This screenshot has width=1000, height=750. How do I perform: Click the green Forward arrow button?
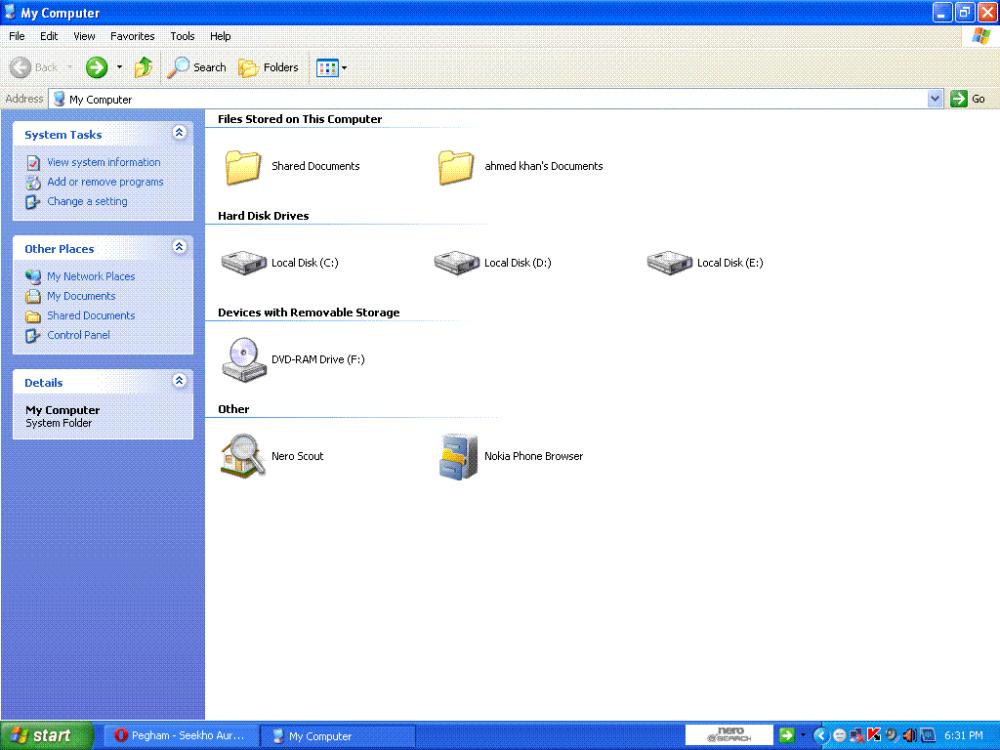click(97, 67)
